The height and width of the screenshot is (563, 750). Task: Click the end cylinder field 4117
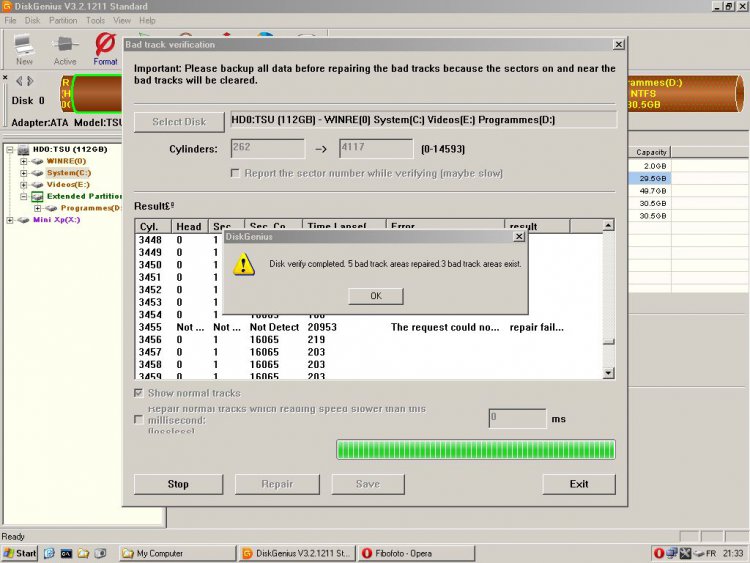click(x=376, y=149)
